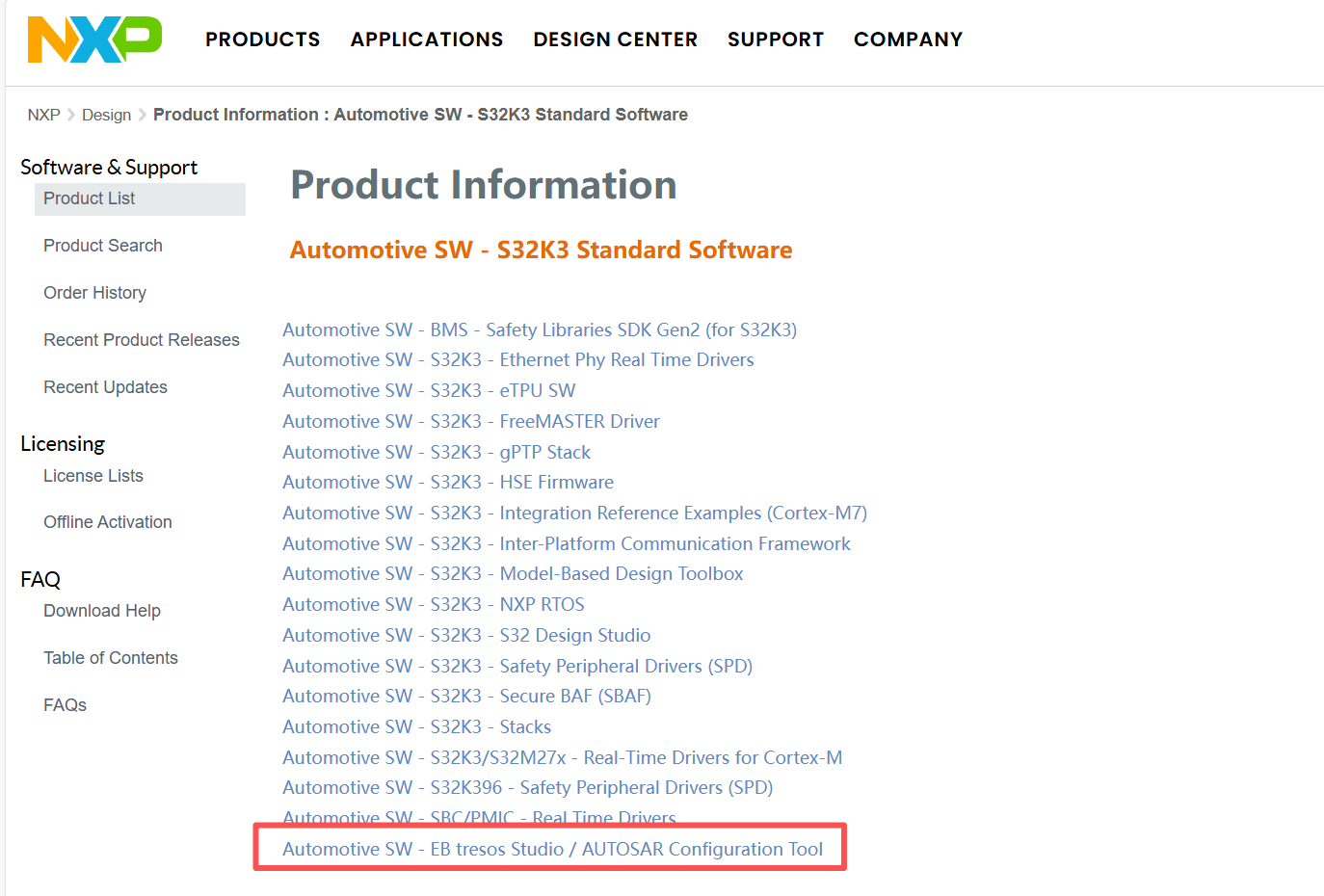The height and width of the screenshot is (896, 1324).
Task: Click the FAQ sidebar heading
Action: [x=40, y=580]
